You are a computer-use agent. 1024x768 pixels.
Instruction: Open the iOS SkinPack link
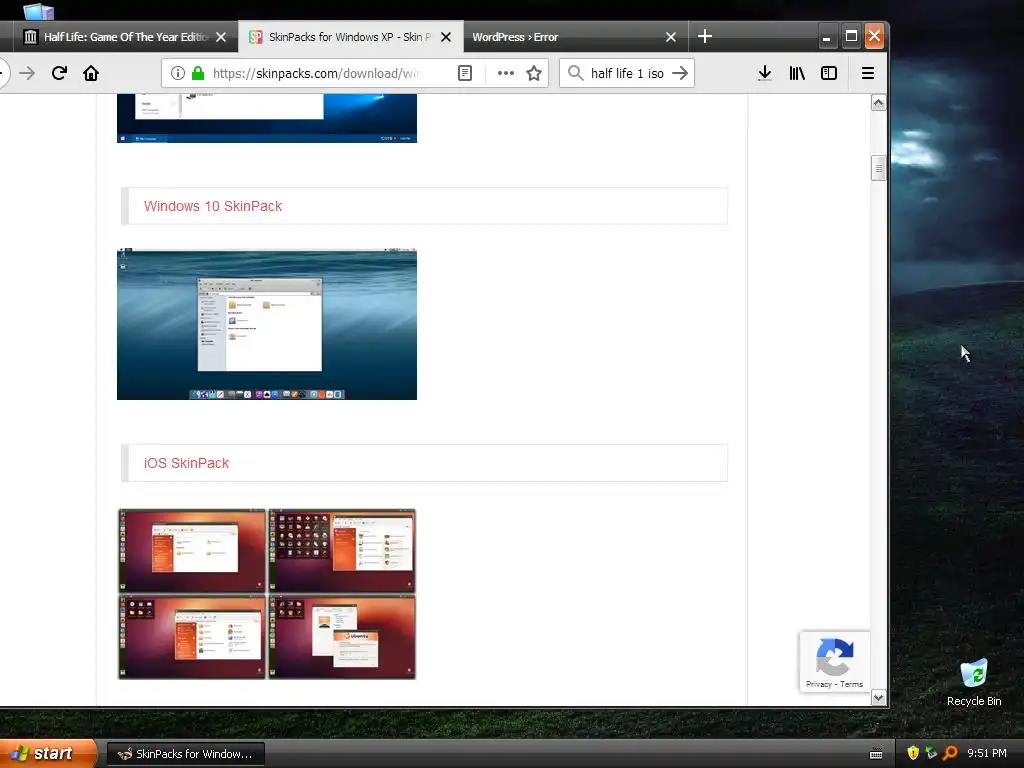point(186,463)
